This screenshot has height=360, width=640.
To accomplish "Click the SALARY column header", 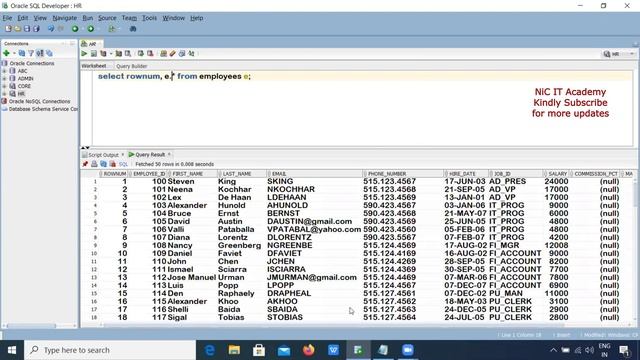I will (557, 174).
